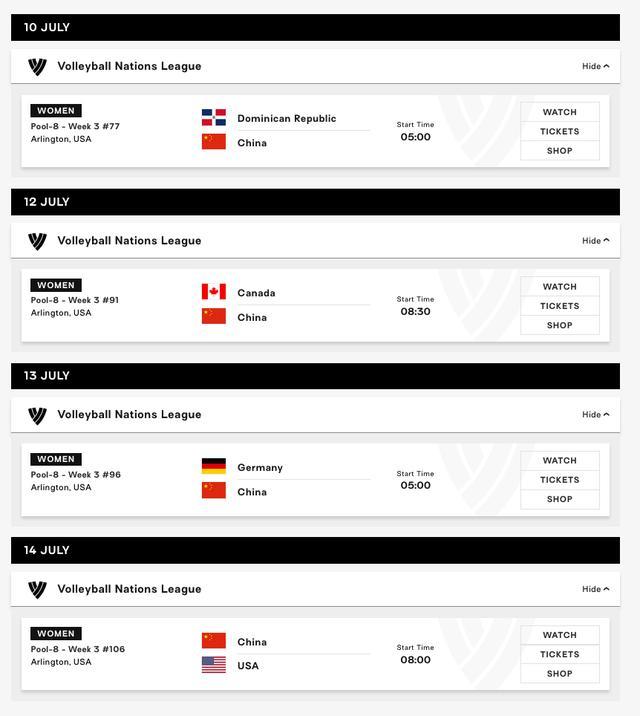Watch the Dominican Republic vs China match
The height and width of the screenshot is (716, 640).
[x=560, y=112]
